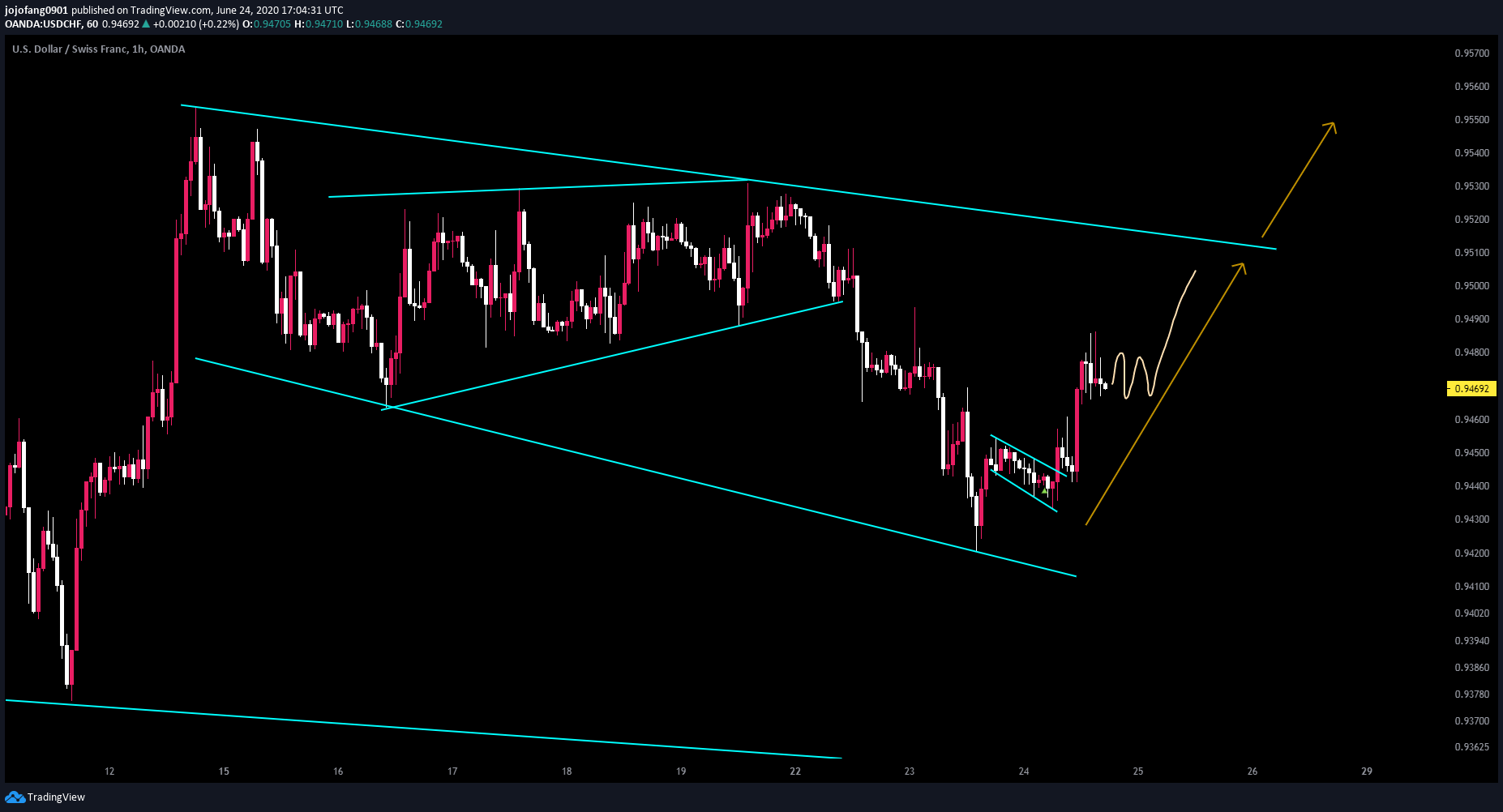Click the 0.95700 price axis label
The image size is (1503, 812).
(x=1472, y=53)
